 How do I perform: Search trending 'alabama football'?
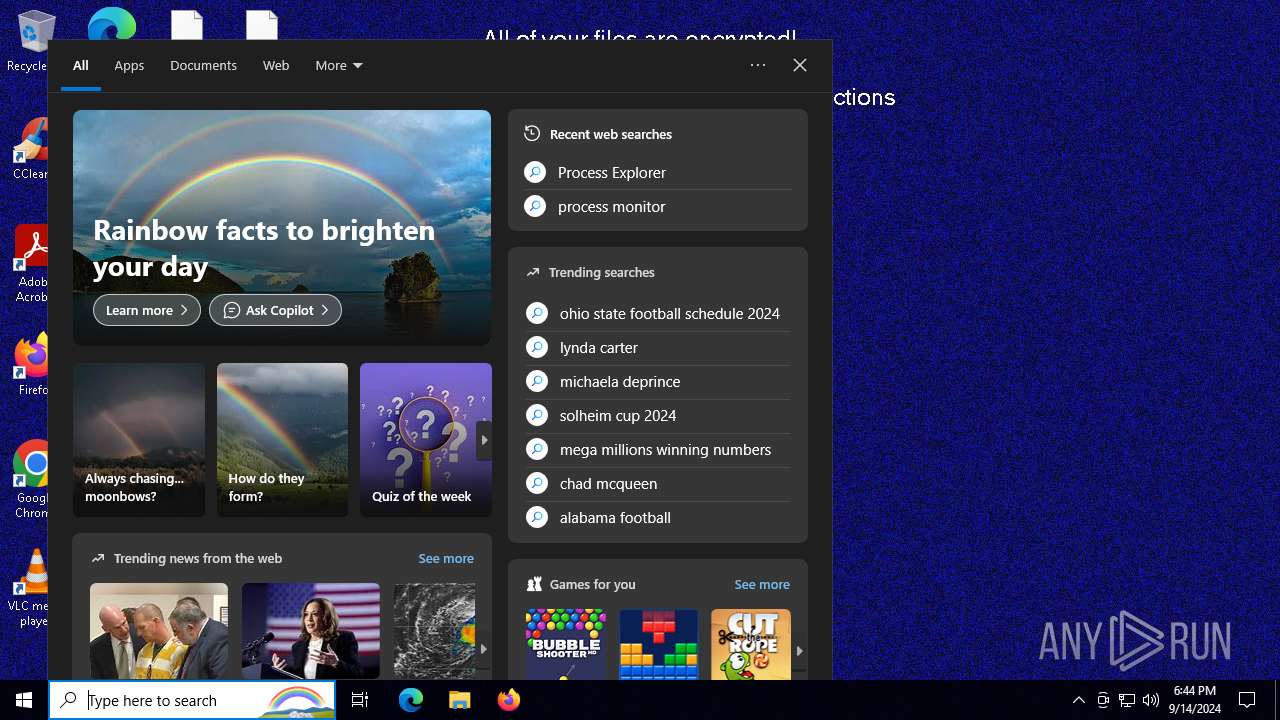[658, 517]
